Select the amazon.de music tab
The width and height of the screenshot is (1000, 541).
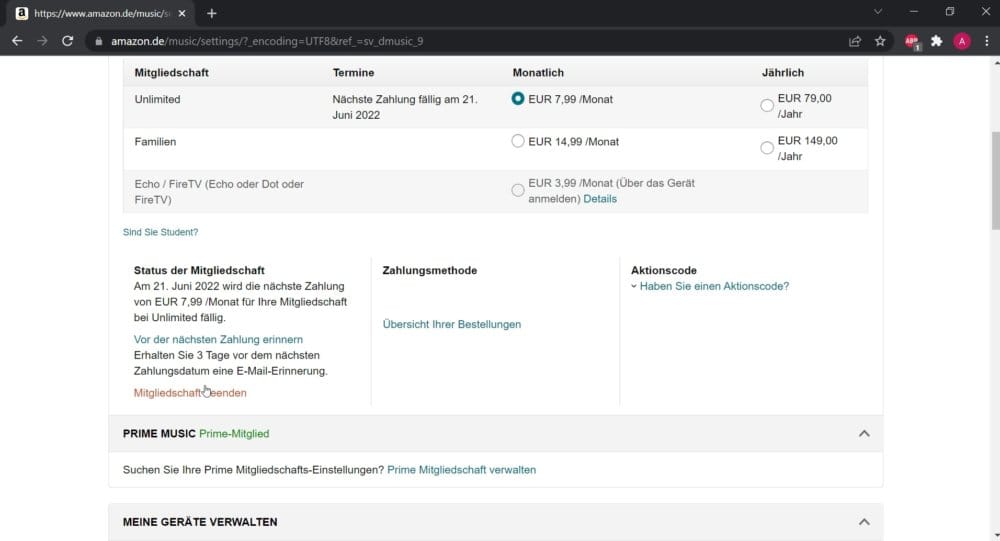coord(102,13)
